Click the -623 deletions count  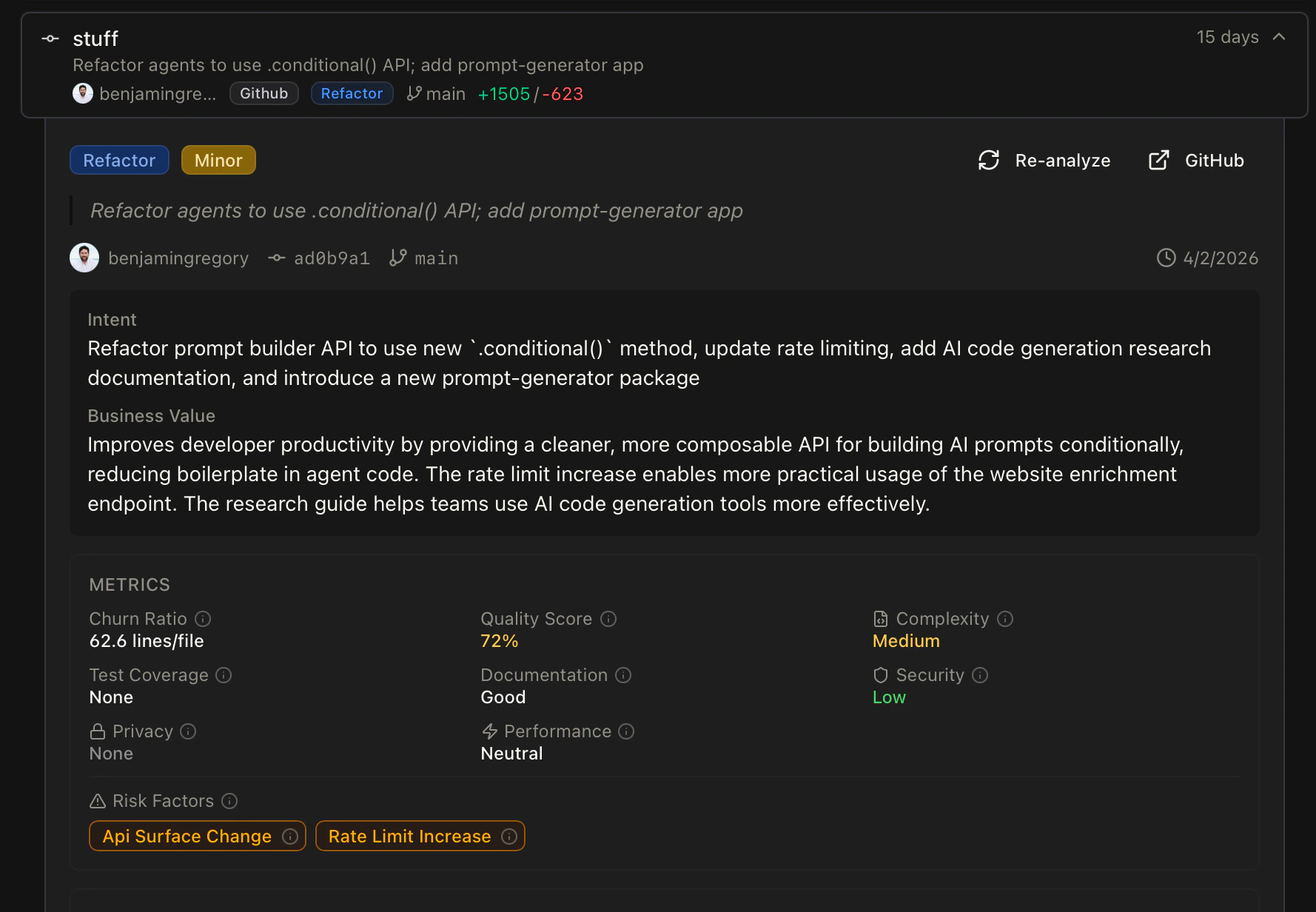coord(563,94)
